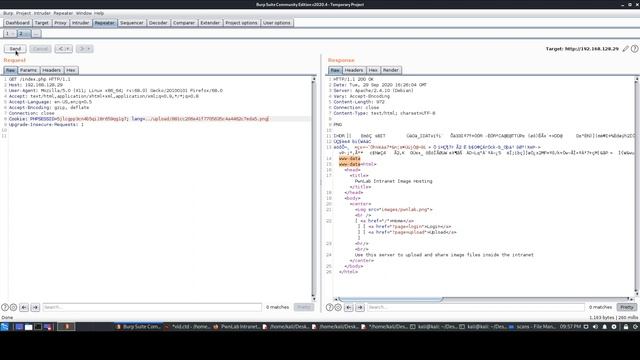Open the taskbar notifications bell icon

click(604, 327)
